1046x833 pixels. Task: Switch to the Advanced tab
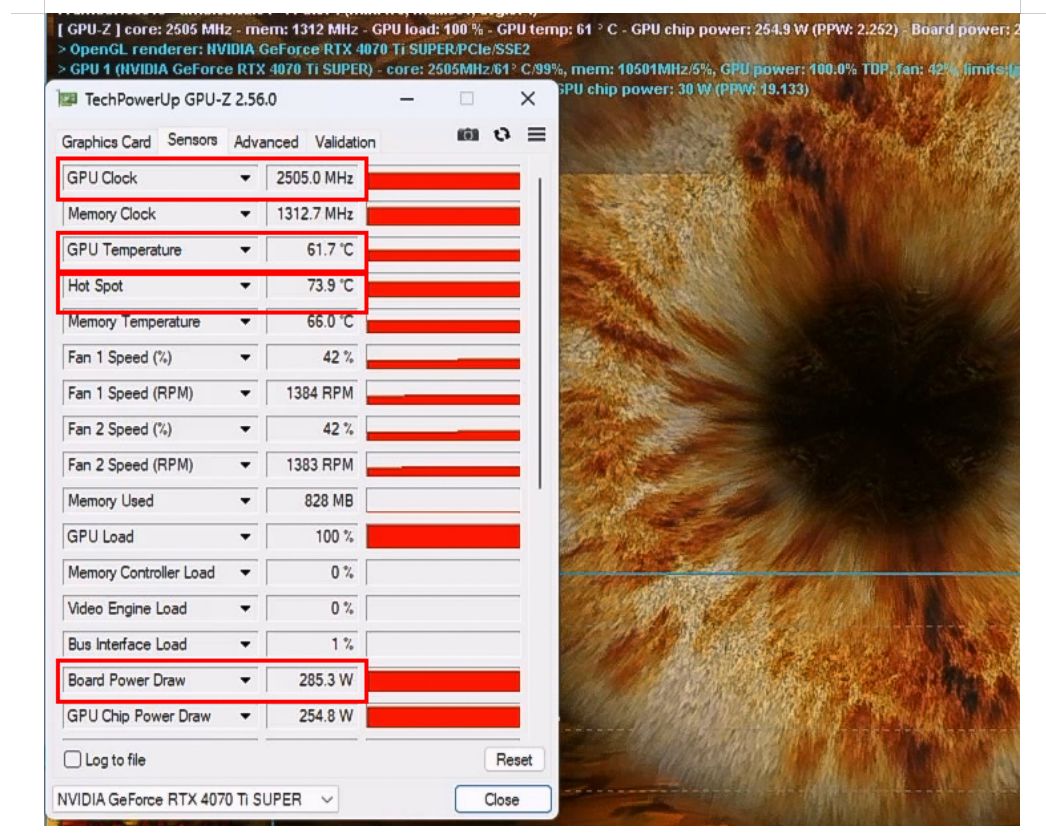point(266,142)
